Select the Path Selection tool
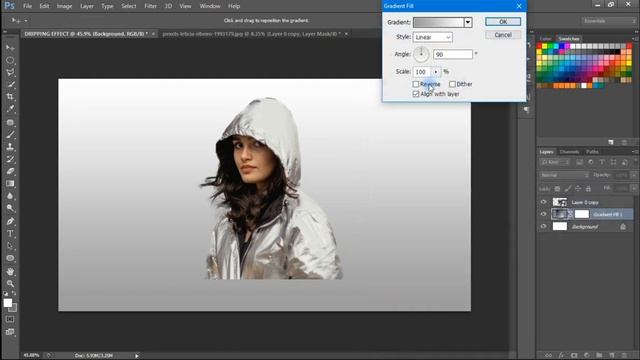 coord(10,246)
